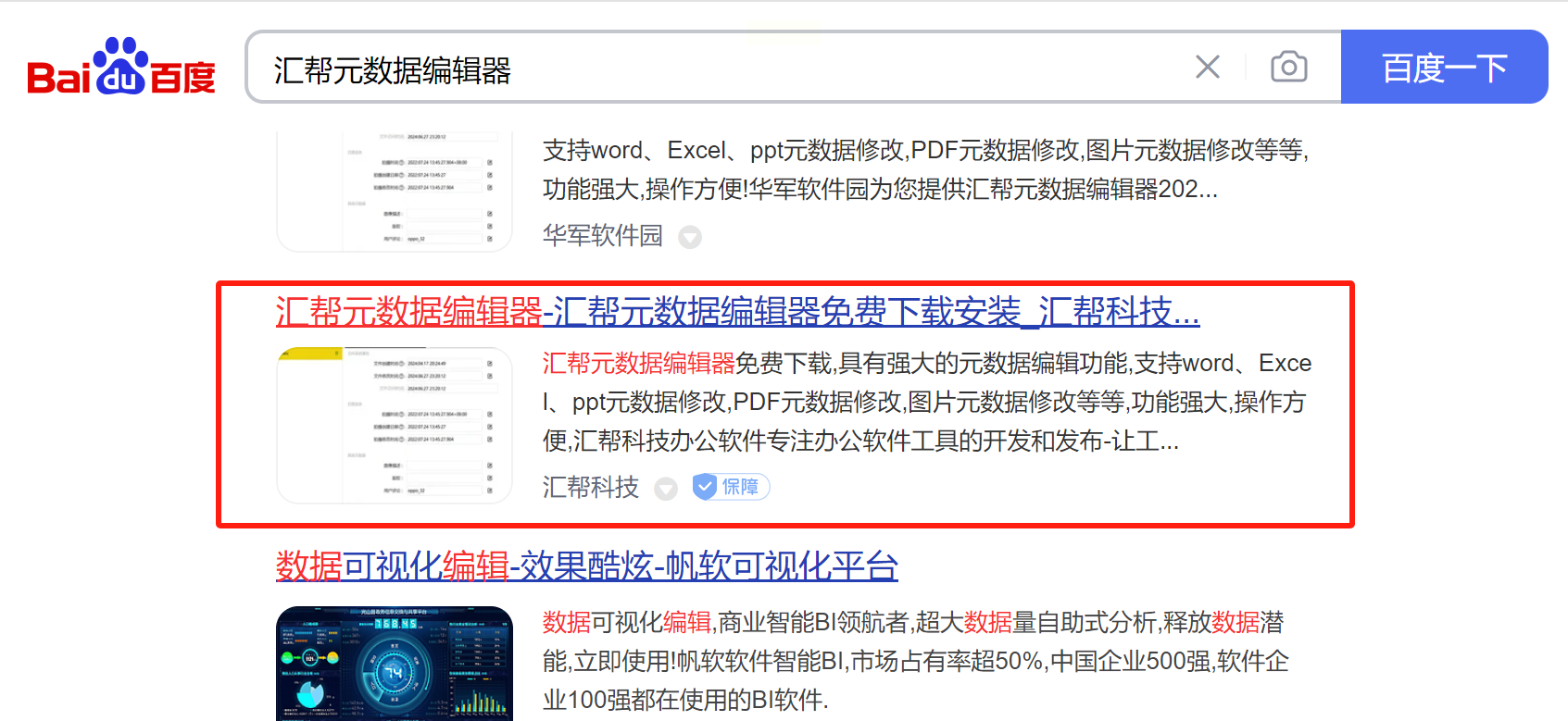Click snippet text 汇帮元数据编辑器免费下载,具有强大
The height and width of the screenshot is (721, 1568).
927,402
